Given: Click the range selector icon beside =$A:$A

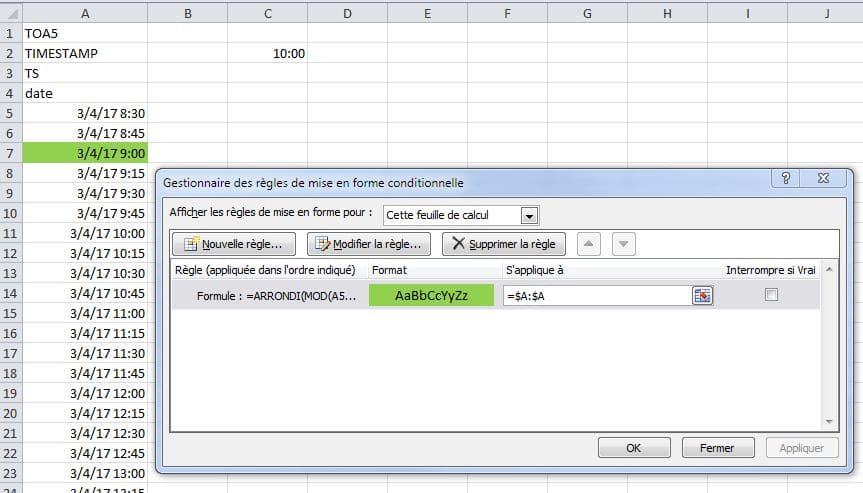Looking at the screenshot, I should (702, 295).
